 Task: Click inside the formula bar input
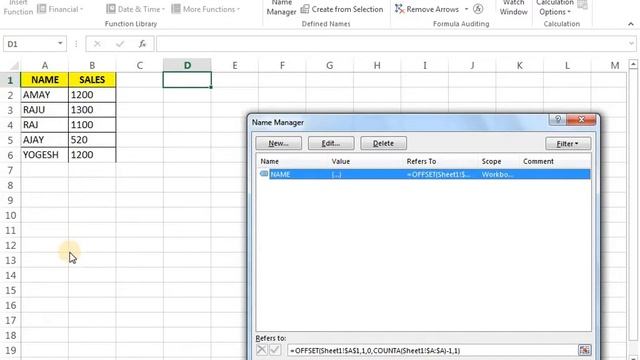[392, 44]
